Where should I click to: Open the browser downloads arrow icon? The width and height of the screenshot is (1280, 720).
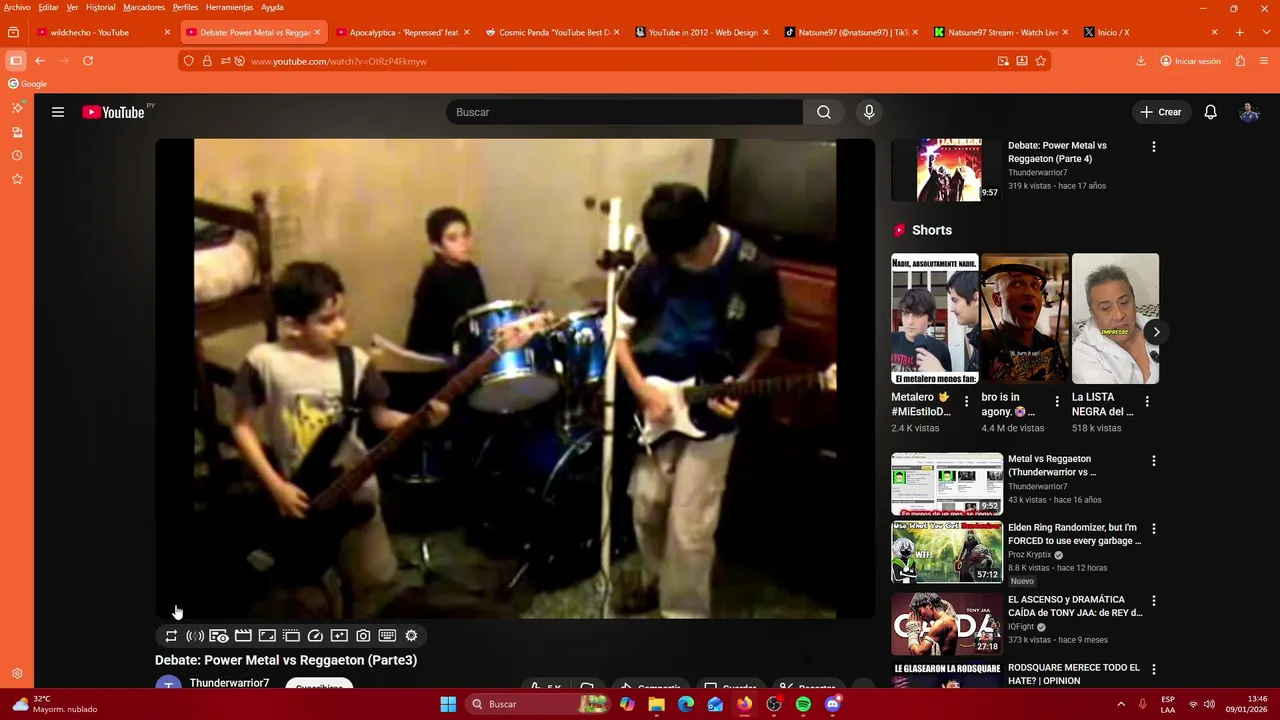pyautogui.click(x=1141, y=61)
